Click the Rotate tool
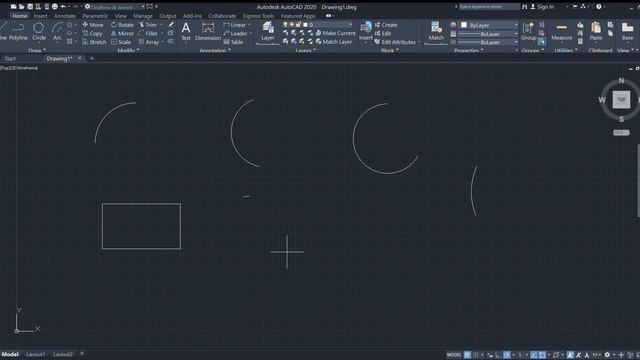This screenshot has width=640, height=360. 122,25
